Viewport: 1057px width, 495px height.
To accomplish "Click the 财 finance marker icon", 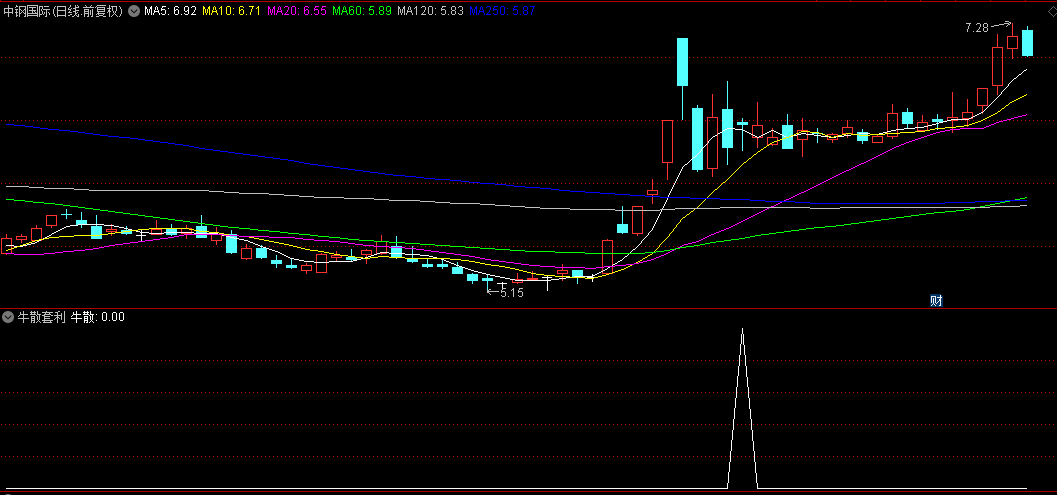I will tap(936, 301).
